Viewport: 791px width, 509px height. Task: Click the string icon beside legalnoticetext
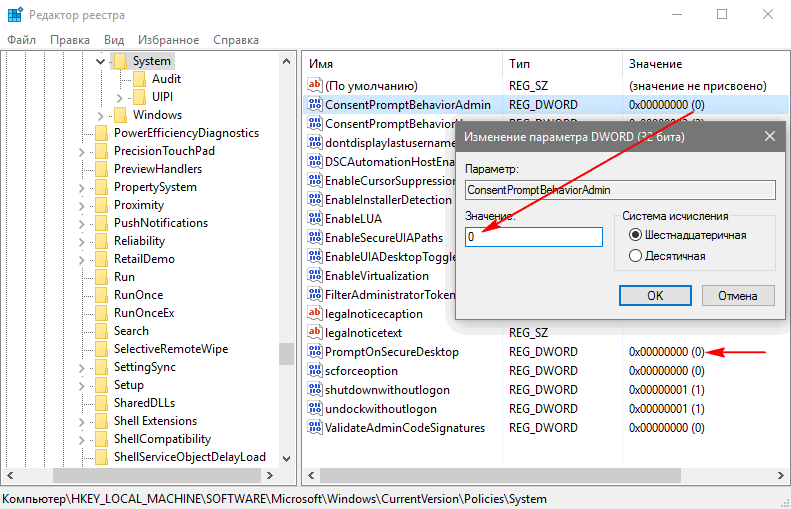tap(315, 333)
